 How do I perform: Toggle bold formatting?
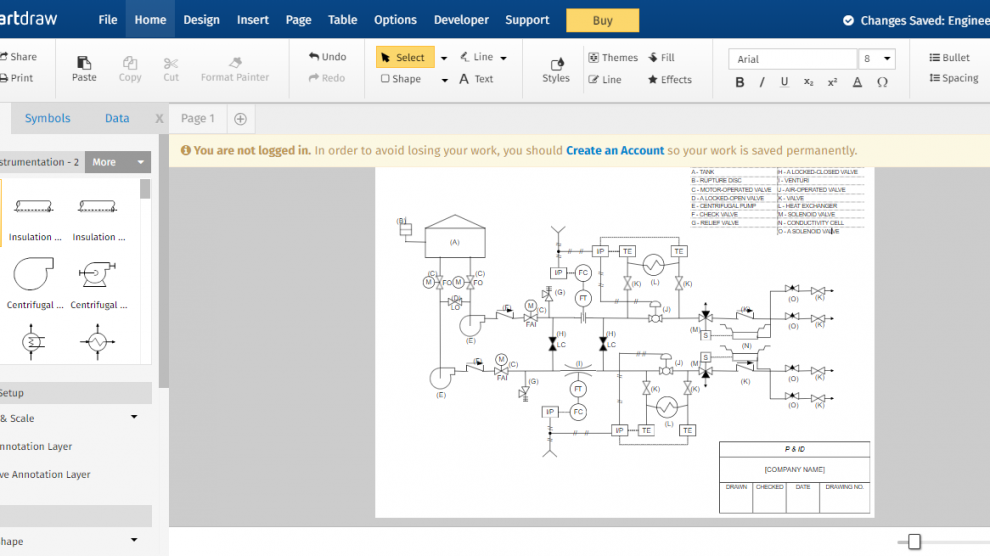pos(740,82)
